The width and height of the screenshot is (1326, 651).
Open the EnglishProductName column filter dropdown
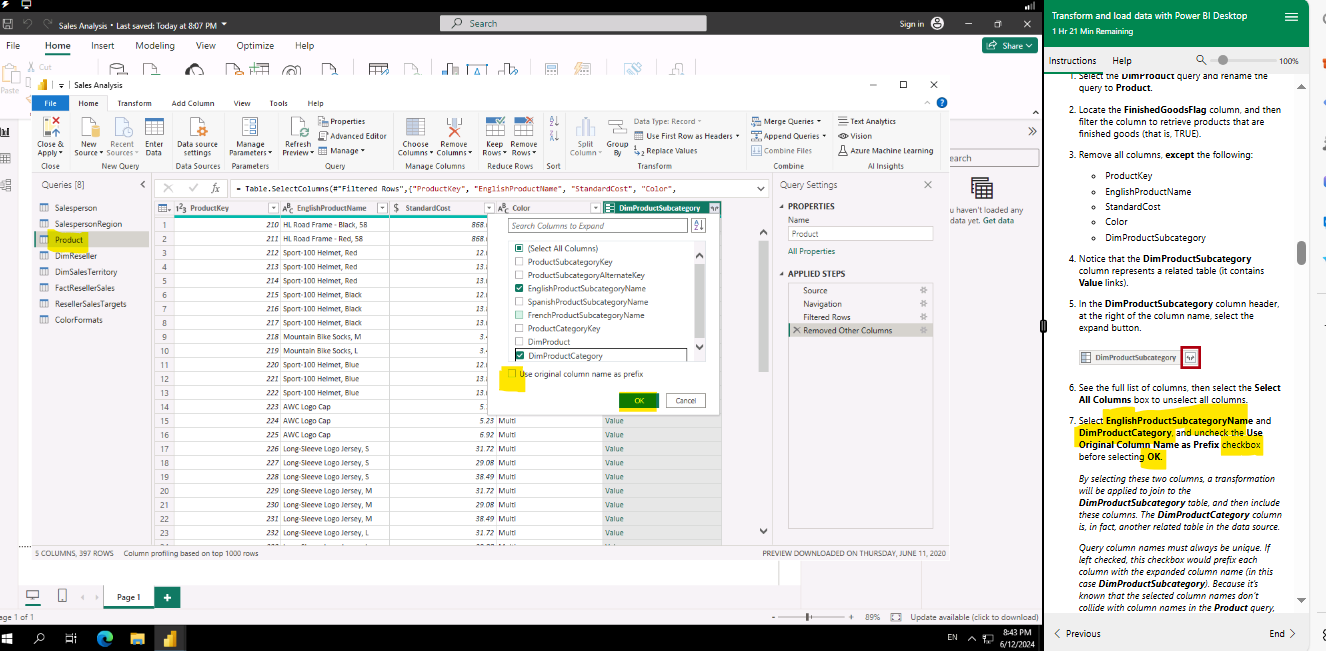click(382, 208)
